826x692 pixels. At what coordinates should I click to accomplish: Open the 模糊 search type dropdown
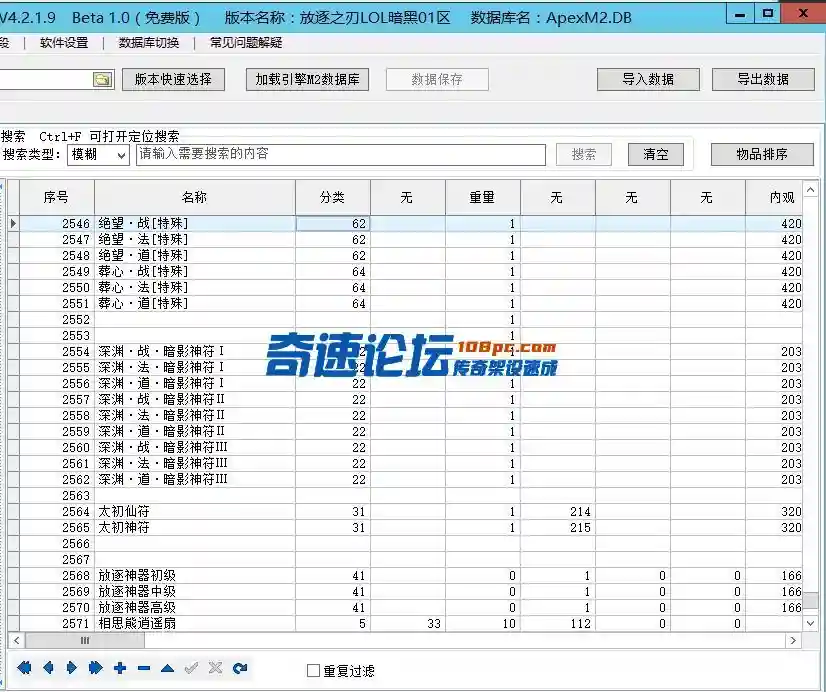click(x=98, y=155)
